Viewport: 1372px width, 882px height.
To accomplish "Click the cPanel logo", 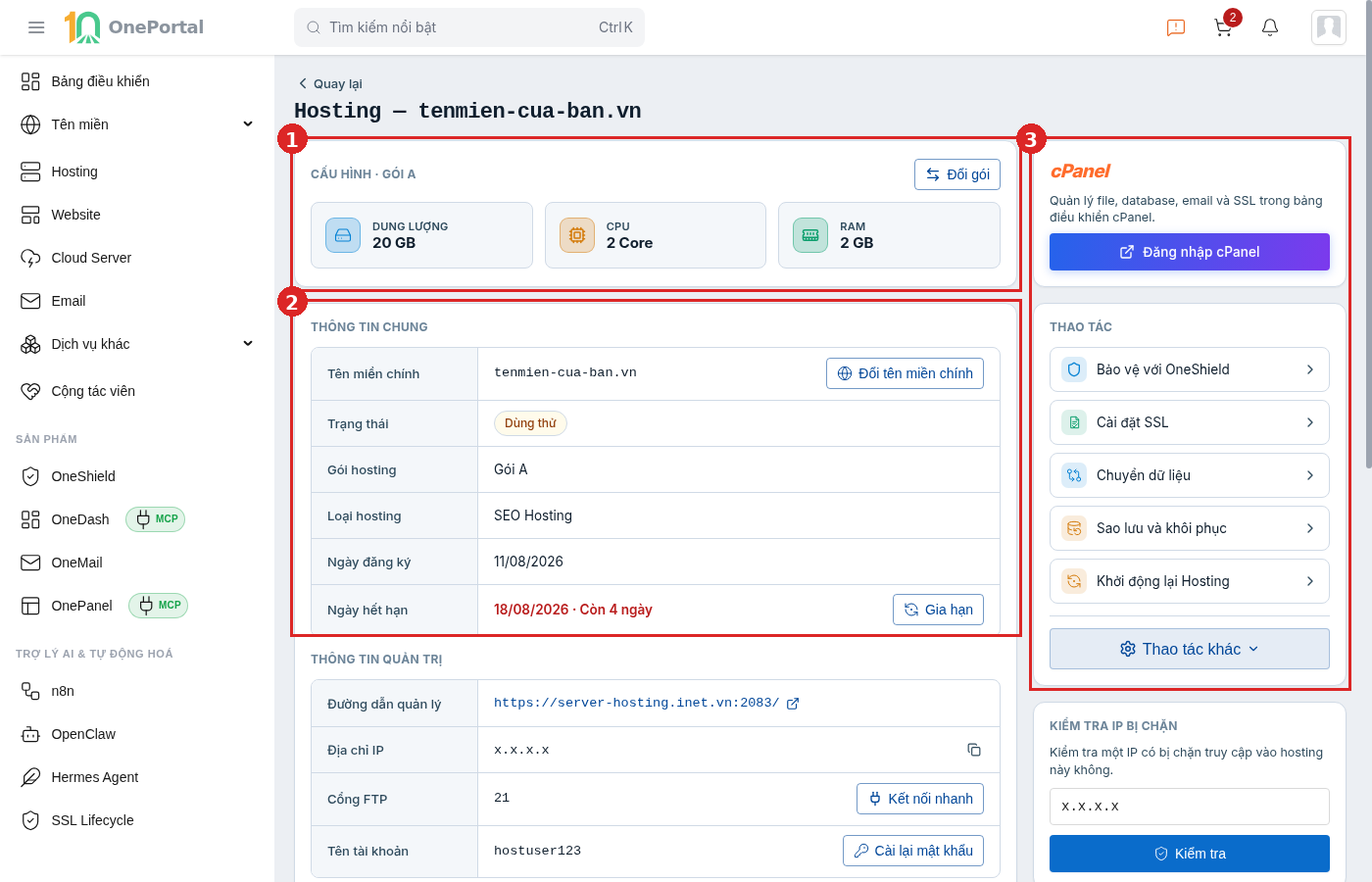I will pos(1080,171).
